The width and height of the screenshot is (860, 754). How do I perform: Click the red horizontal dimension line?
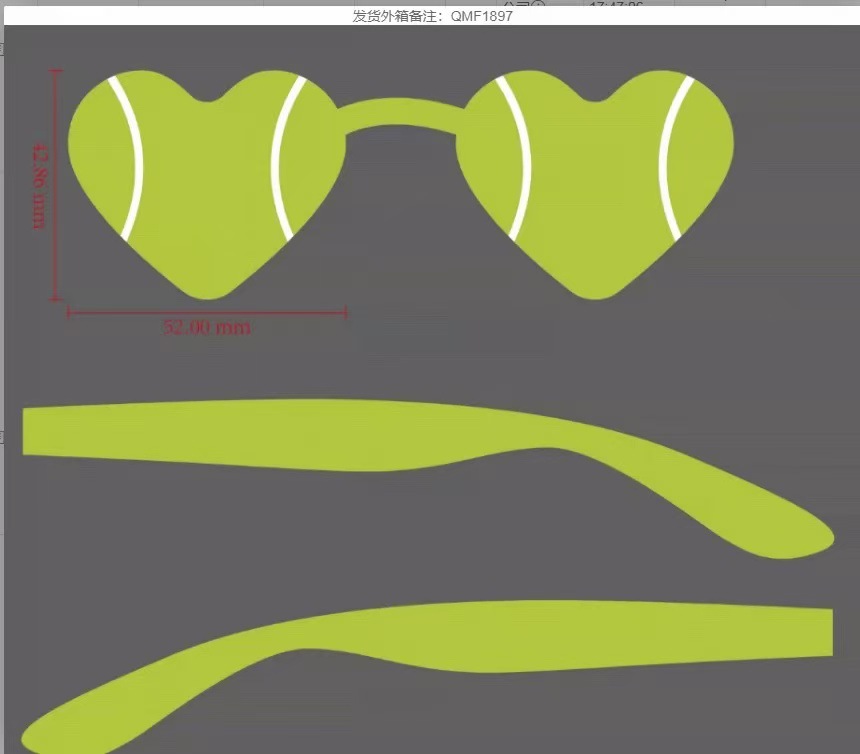coord(207,313)
